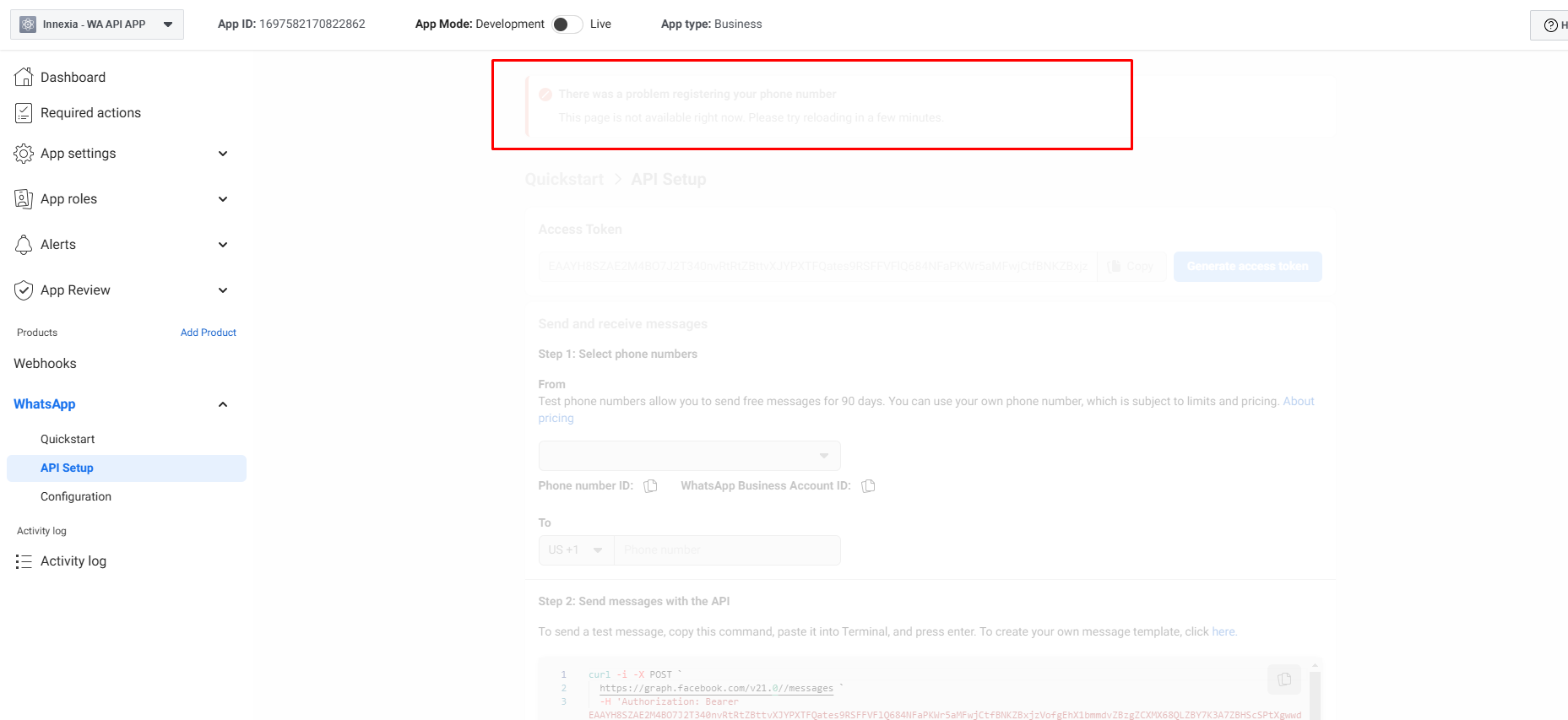Click the Step 1: Select phone numbers heading
The image size is (1568, 720).
(618, 355)
